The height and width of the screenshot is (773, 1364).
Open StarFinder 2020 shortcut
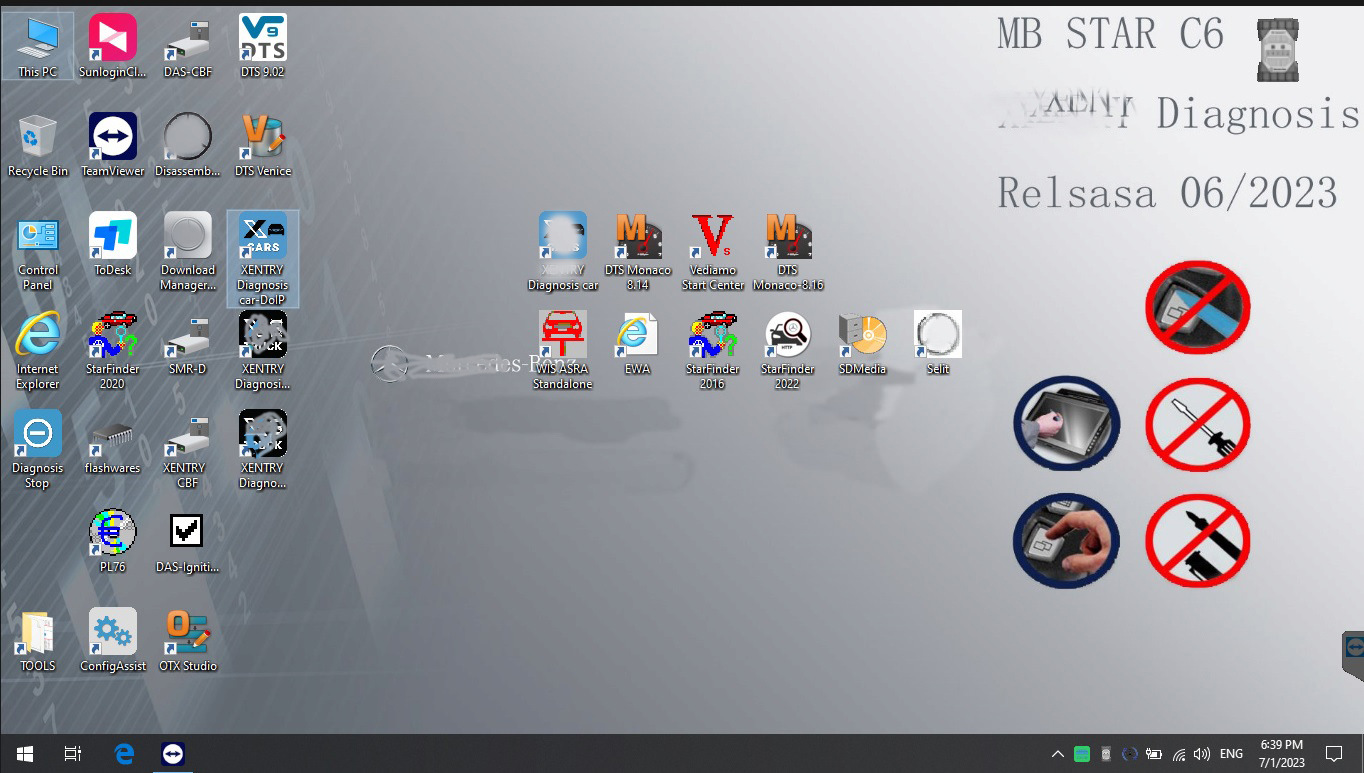[x=112, y=351]
